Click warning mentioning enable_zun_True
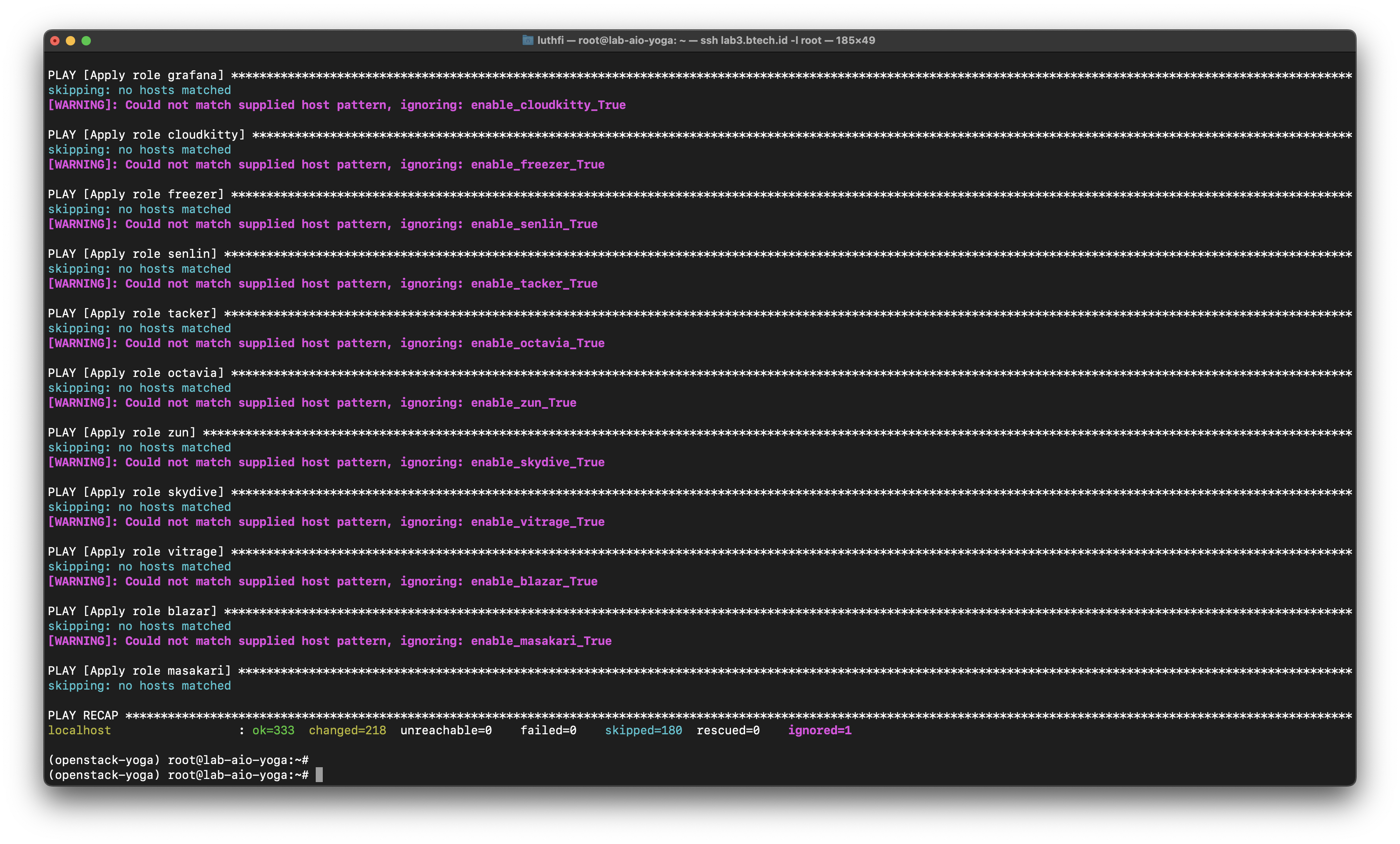Screen dimensions: 1400x844 pyautogui.click(x=312, y=402)
